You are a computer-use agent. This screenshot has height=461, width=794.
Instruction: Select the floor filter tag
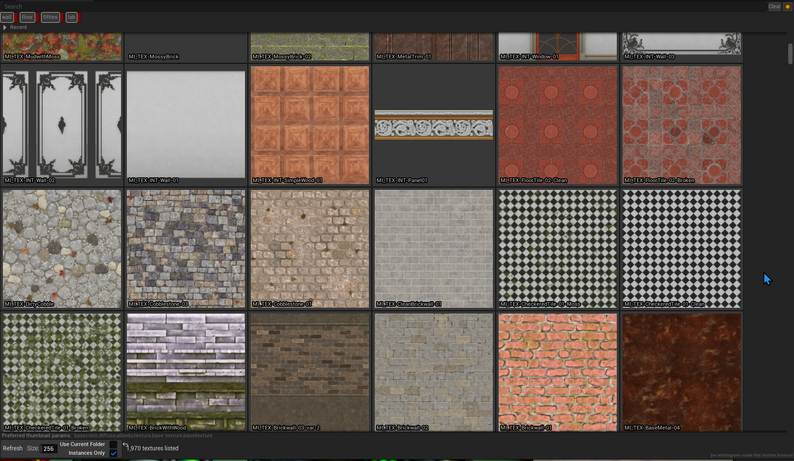[27, 18]
